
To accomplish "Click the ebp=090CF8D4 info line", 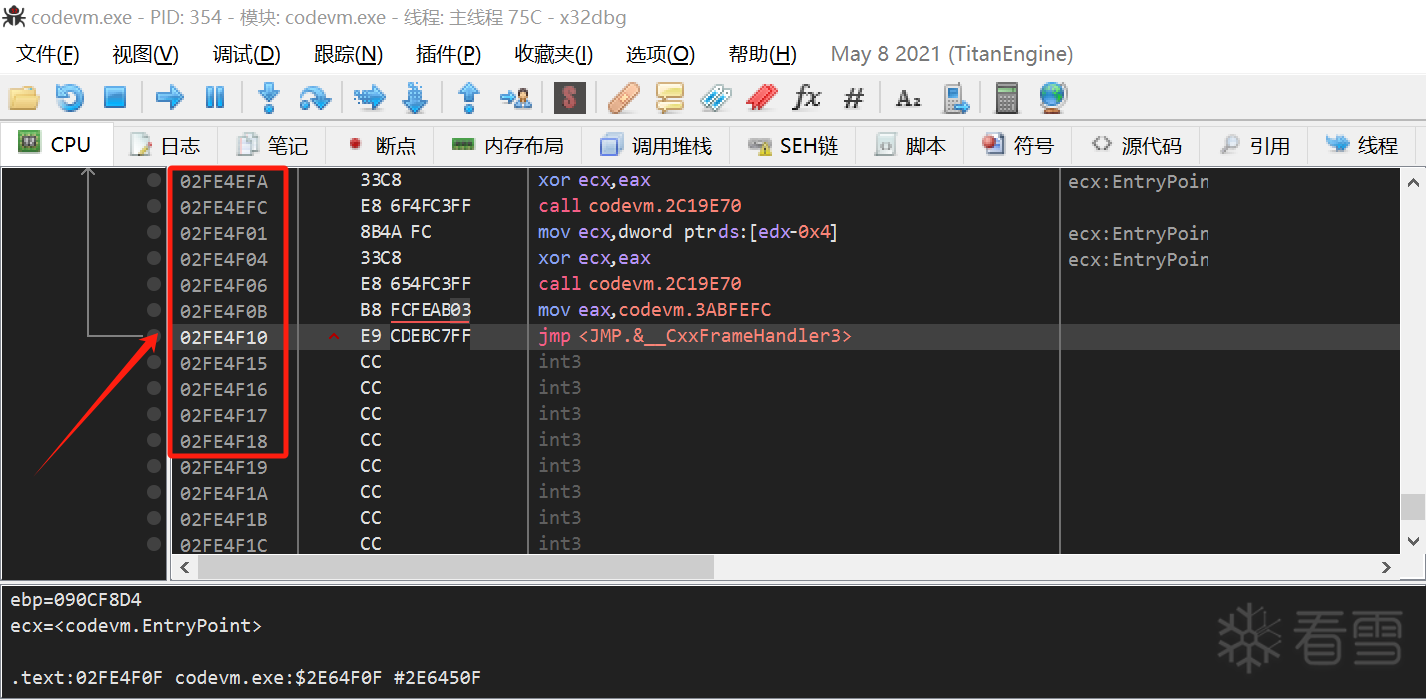I will 76,600.
